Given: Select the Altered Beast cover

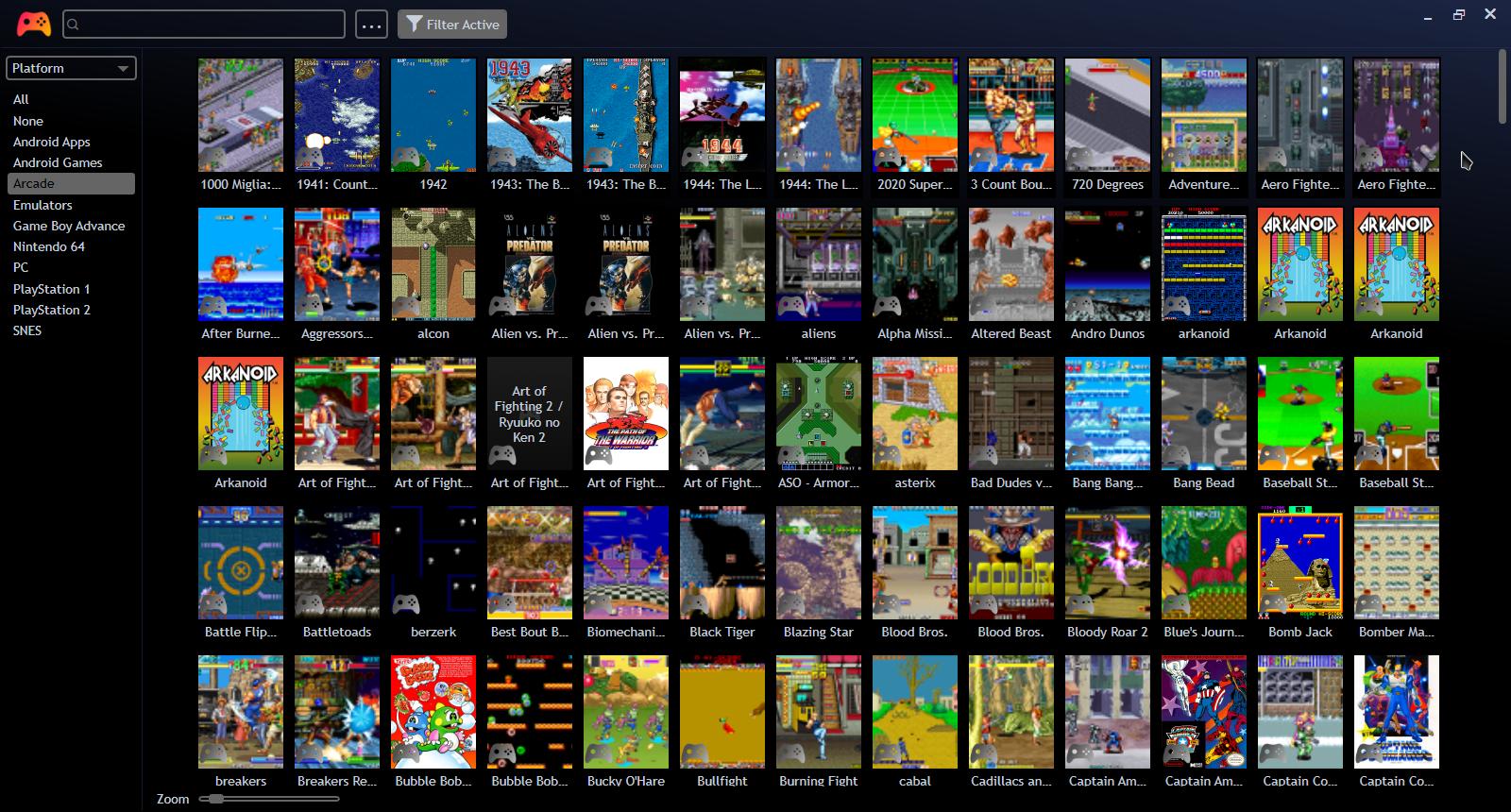Looking at the screenshot, I should 1011,264.
